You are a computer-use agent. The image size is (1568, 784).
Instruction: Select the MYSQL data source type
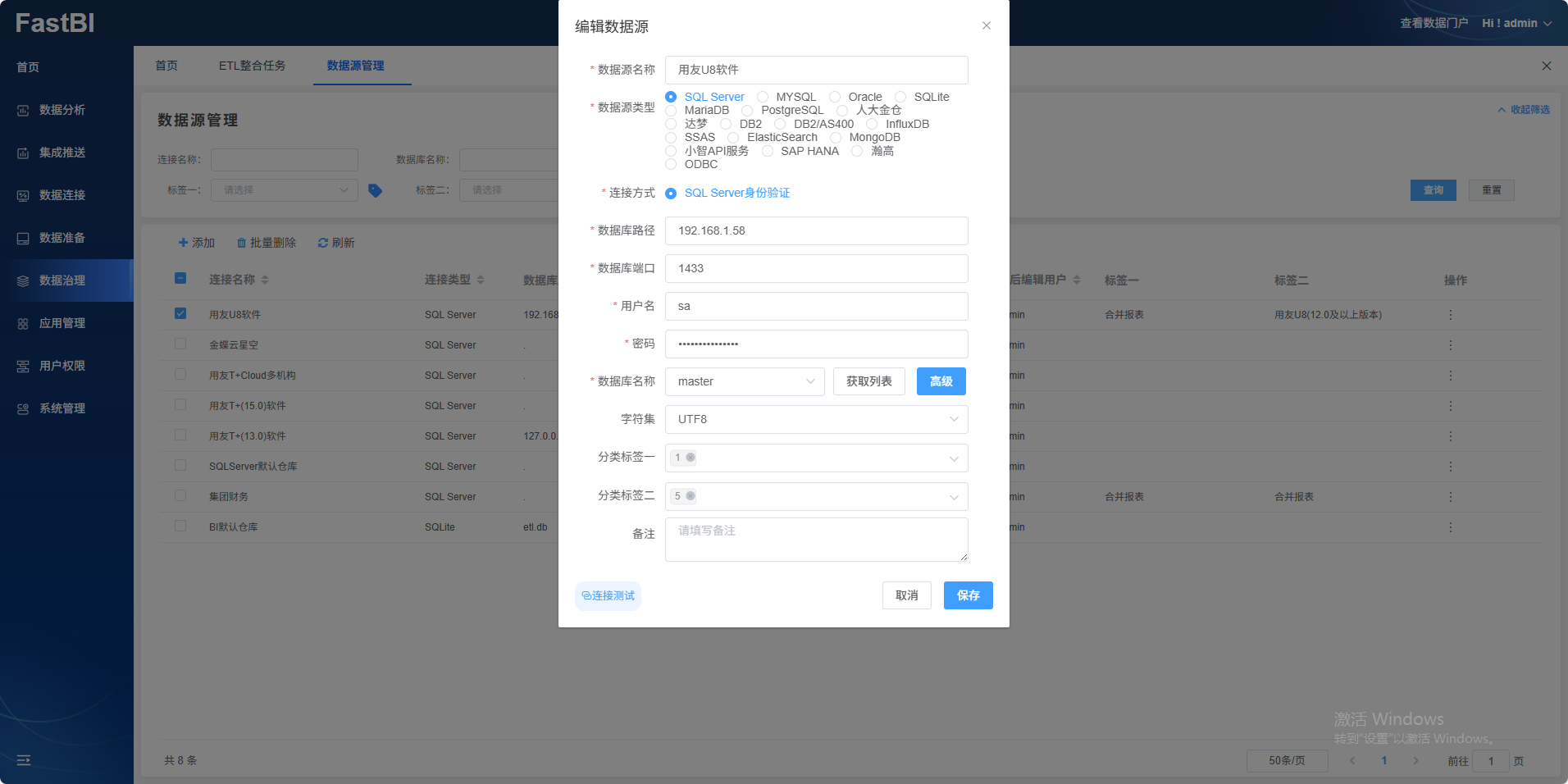click(x=763, y=97)
